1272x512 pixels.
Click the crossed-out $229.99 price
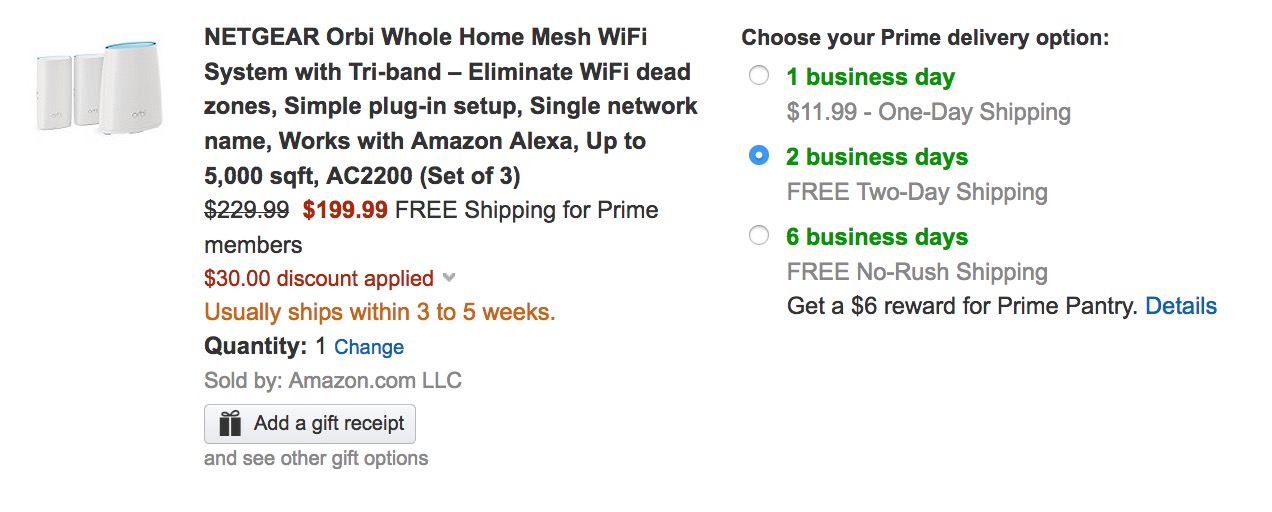[246, 210]
